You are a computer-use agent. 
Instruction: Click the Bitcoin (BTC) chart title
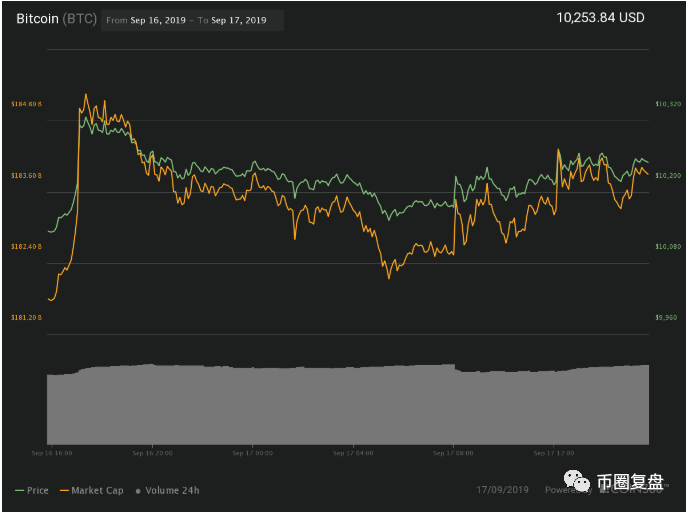(57, 19)
